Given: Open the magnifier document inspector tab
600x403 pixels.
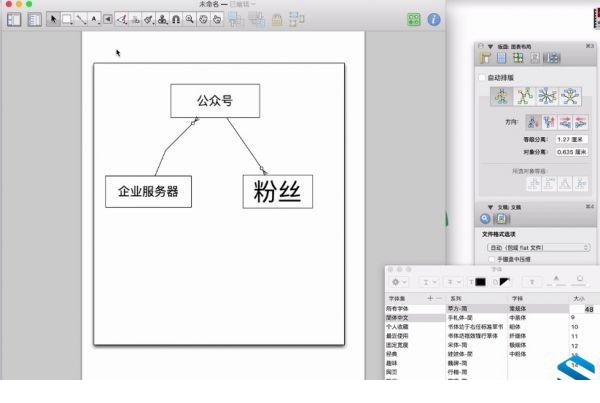Looking at the screenshot, I should point(485,219).
